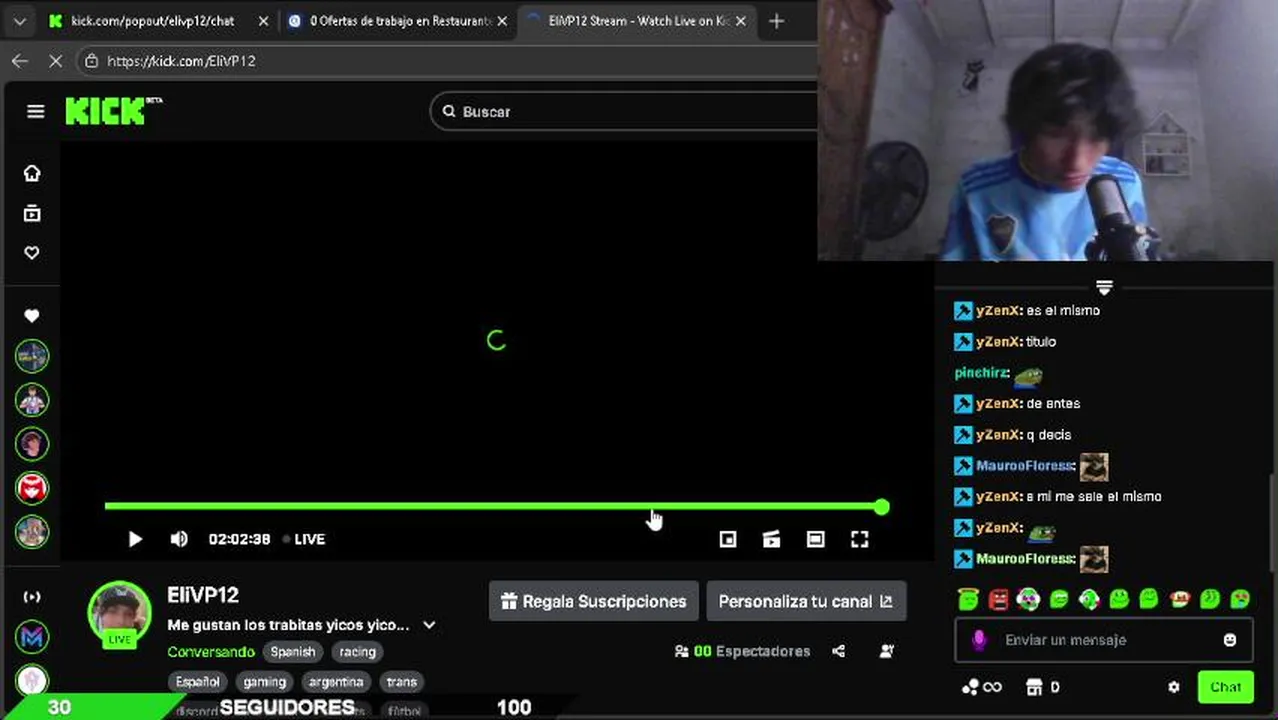Click Personaliza tu canal button
Viewport: 1278px width, 720px height.
coord(806,601)
